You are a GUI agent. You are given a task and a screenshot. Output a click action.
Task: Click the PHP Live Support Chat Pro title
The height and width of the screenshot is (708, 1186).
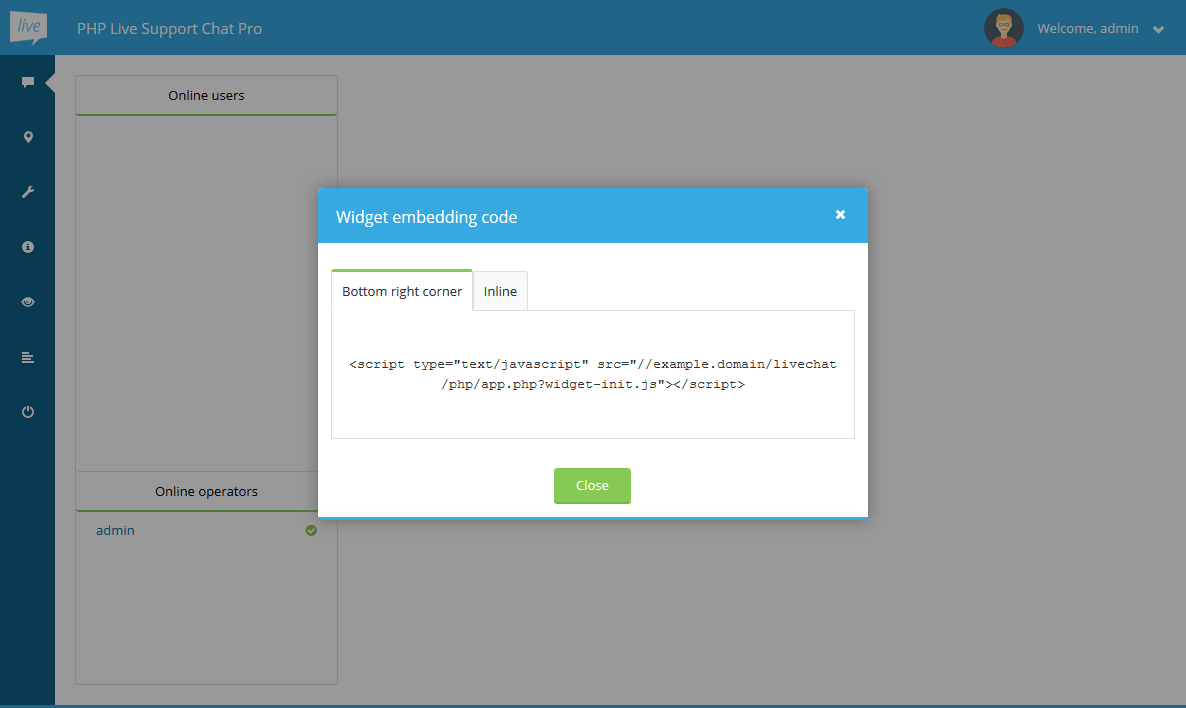(x=169, y=29)
